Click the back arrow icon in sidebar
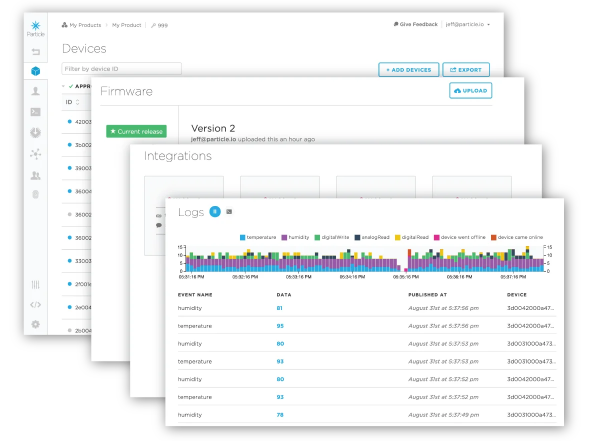Screen dimensions: 600x441 (x=35, y=50)
